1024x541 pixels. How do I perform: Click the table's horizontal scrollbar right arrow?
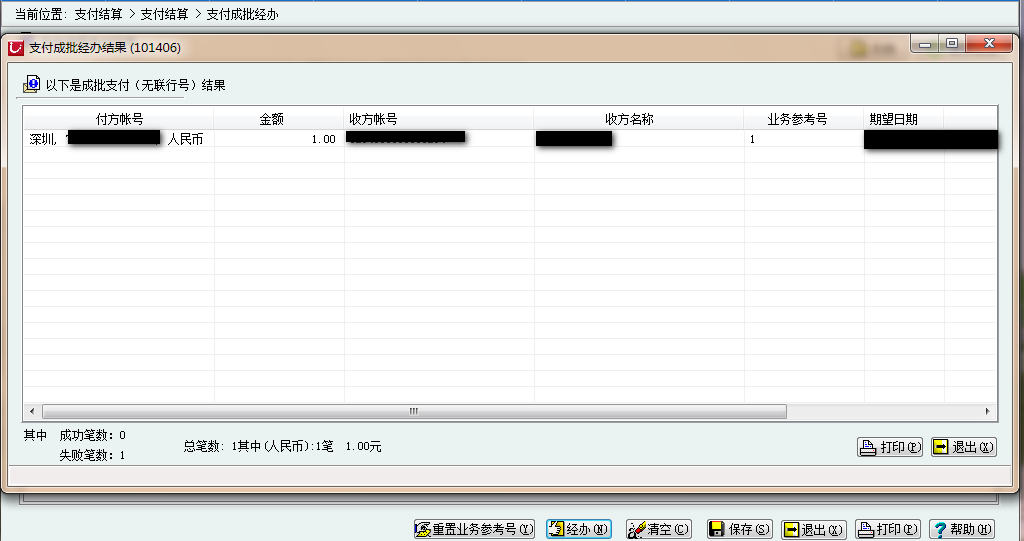988,411
